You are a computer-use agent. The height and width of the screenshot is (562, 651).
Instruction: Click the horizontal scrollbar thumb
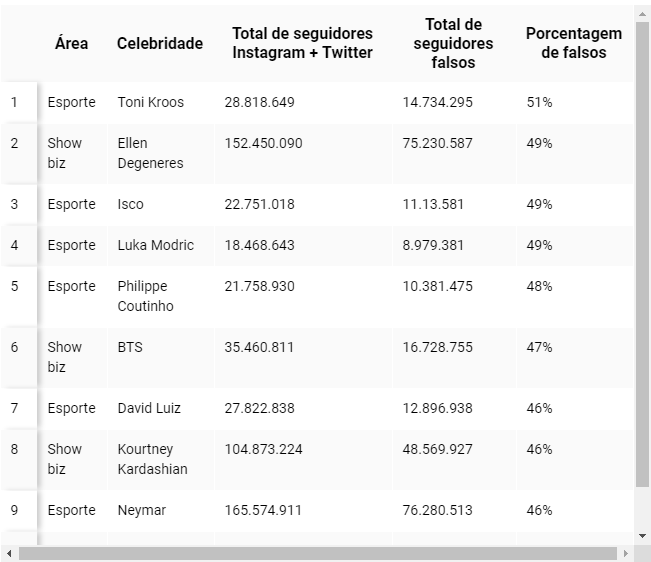click(x=315, y=553)
